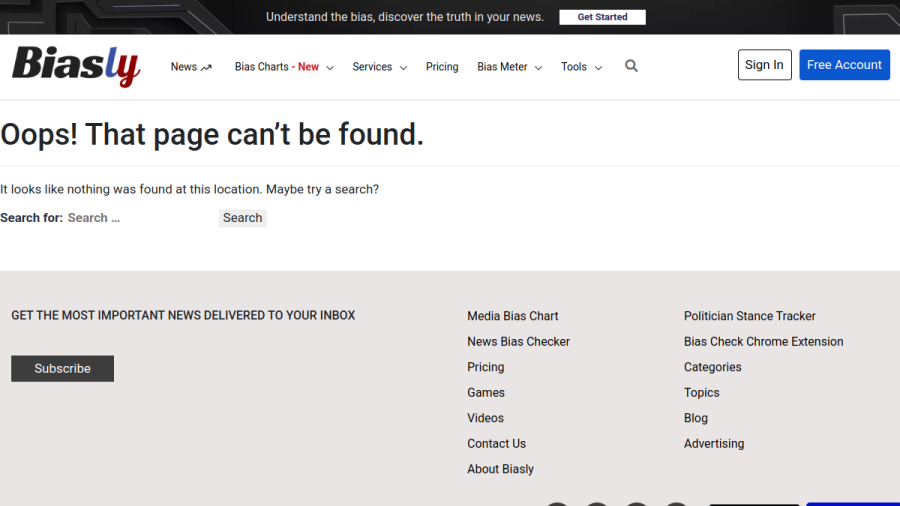This screenshot has height=506, width=900.
Task: Click the Subscribe button
Action: click(x=63, y=368)
